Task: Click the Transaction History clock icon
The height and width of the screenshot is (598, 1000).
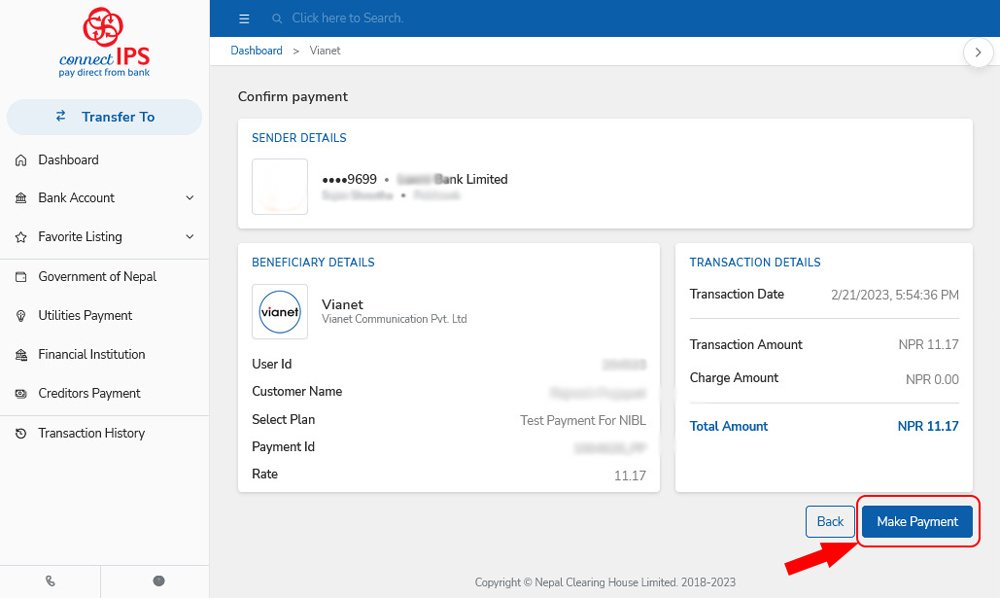Action: click(21, 434)
